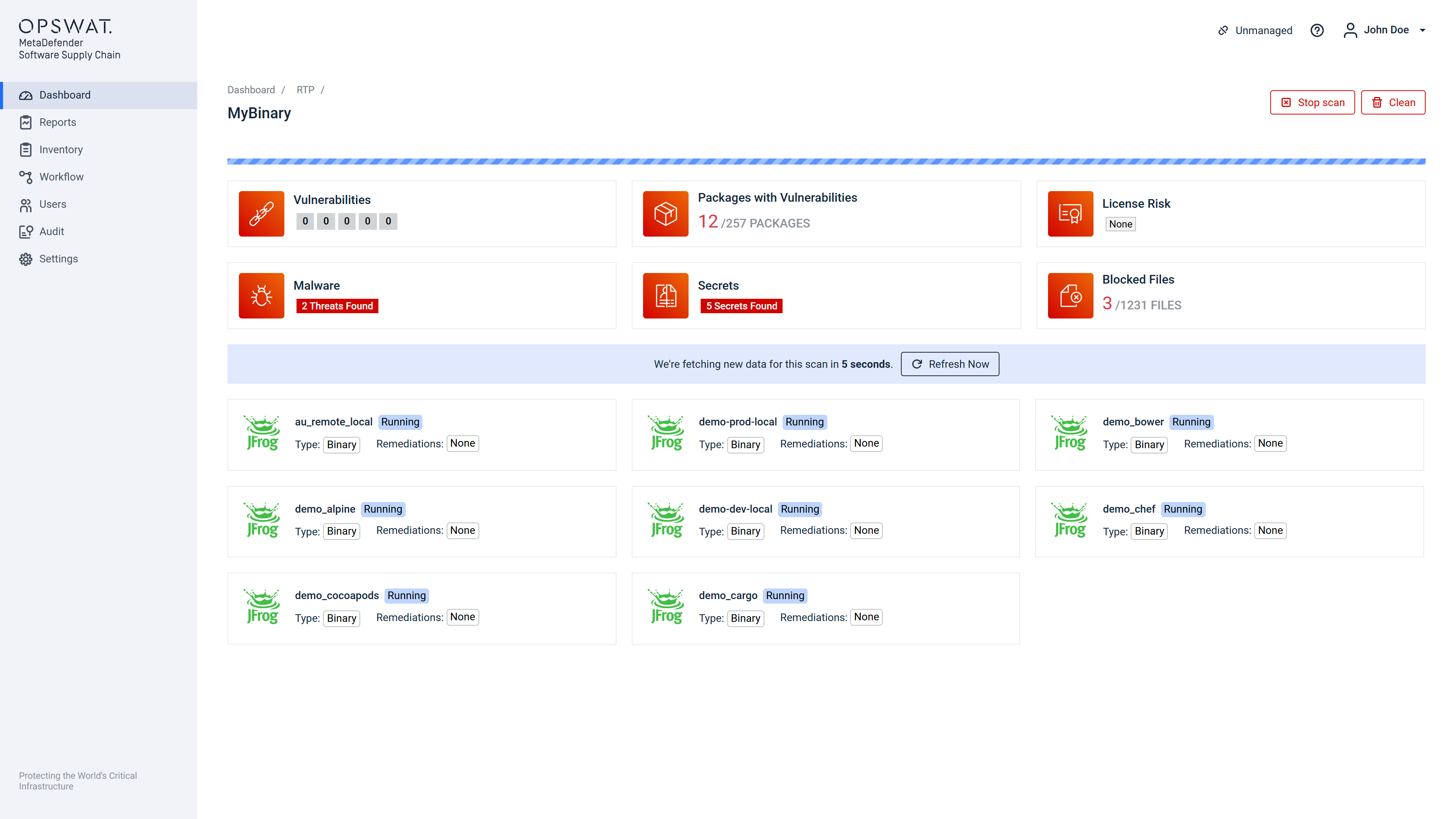Click the 3 /1231 FILES count
Image resolution: width=1456 pixels, height=819 pixels.
(1141, 304)
